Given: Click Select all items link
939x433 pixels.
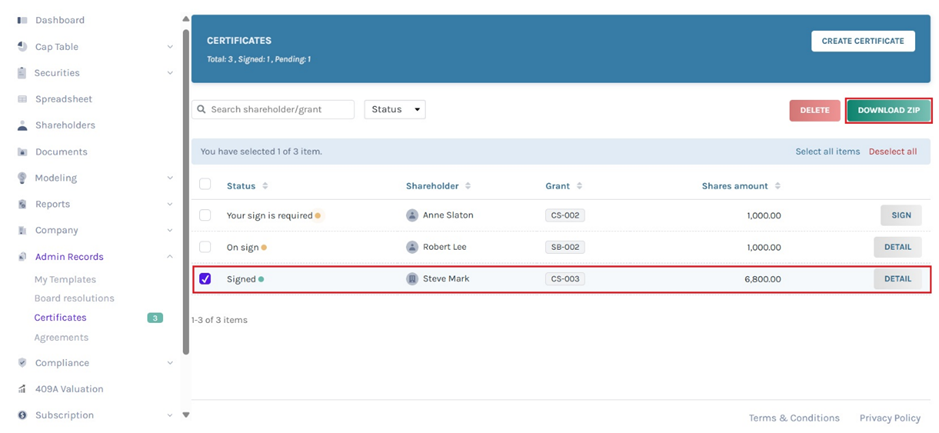Looking at the screenshot, I should click(x=828, y=152).
